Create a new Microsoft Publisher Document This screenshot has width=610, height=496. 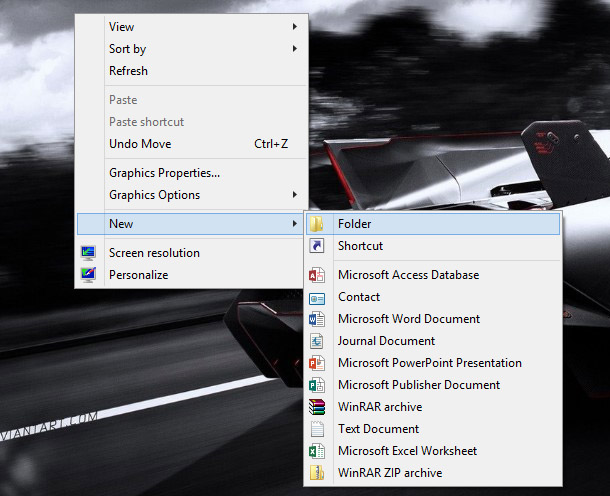tap(433, 385)
